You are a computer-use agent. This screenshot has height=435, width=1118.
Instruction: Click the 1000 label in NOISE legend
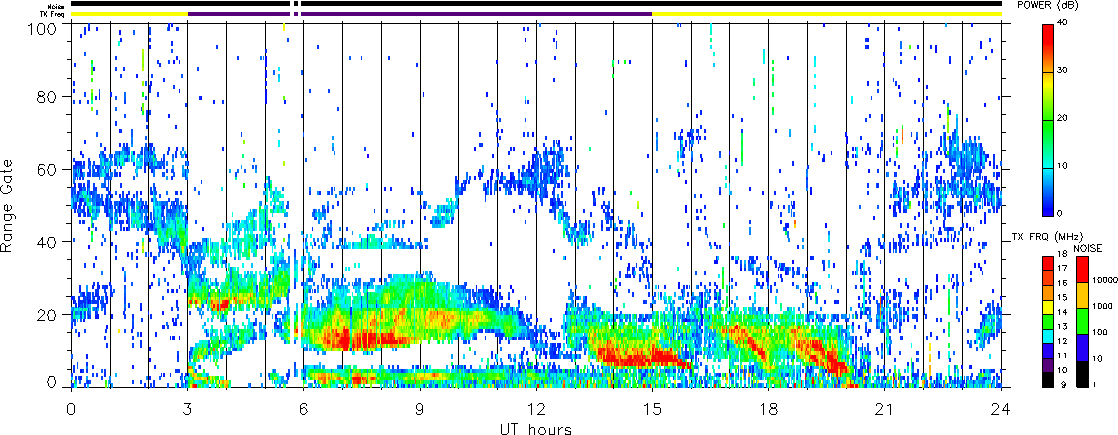[x=1102, y=306]
